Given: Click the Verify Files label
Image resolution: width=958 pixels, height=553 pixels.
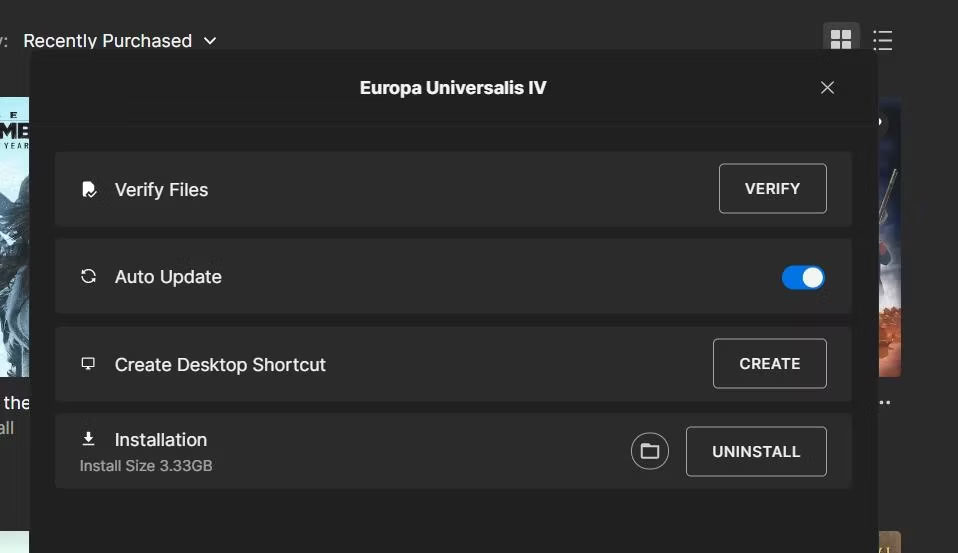Looking at the screenshot, I should click(161, 190).
